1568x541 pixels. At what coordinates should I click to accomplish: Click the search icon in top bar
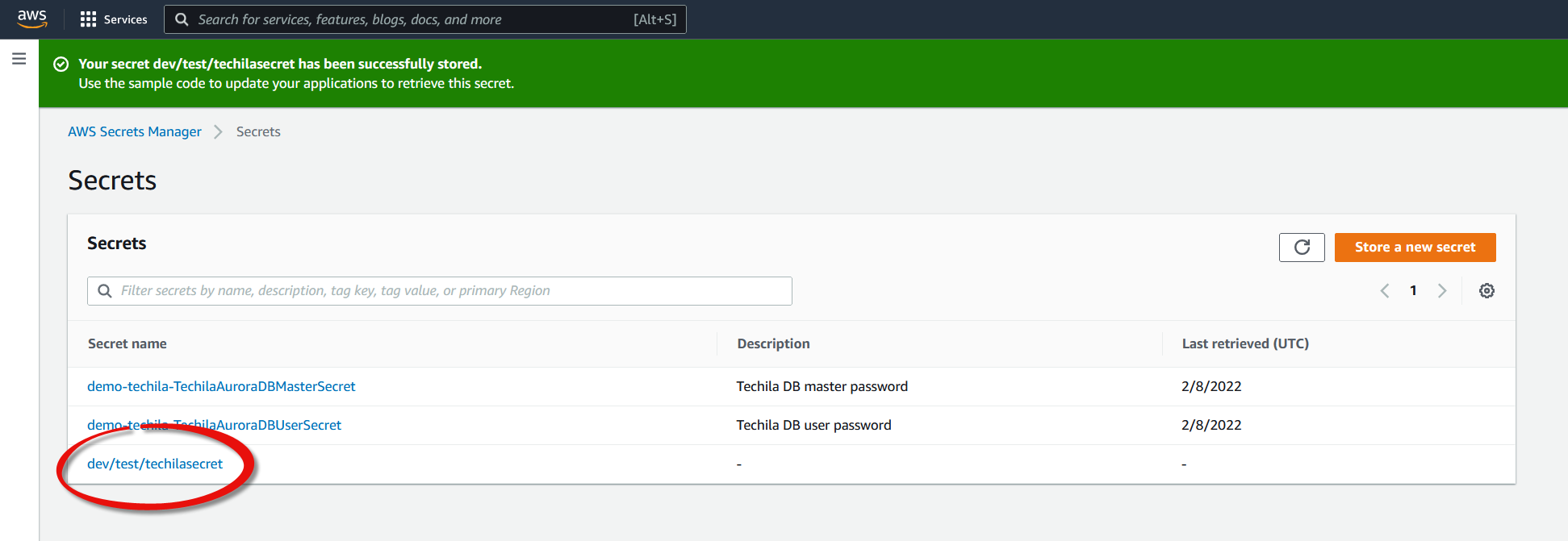182,19
